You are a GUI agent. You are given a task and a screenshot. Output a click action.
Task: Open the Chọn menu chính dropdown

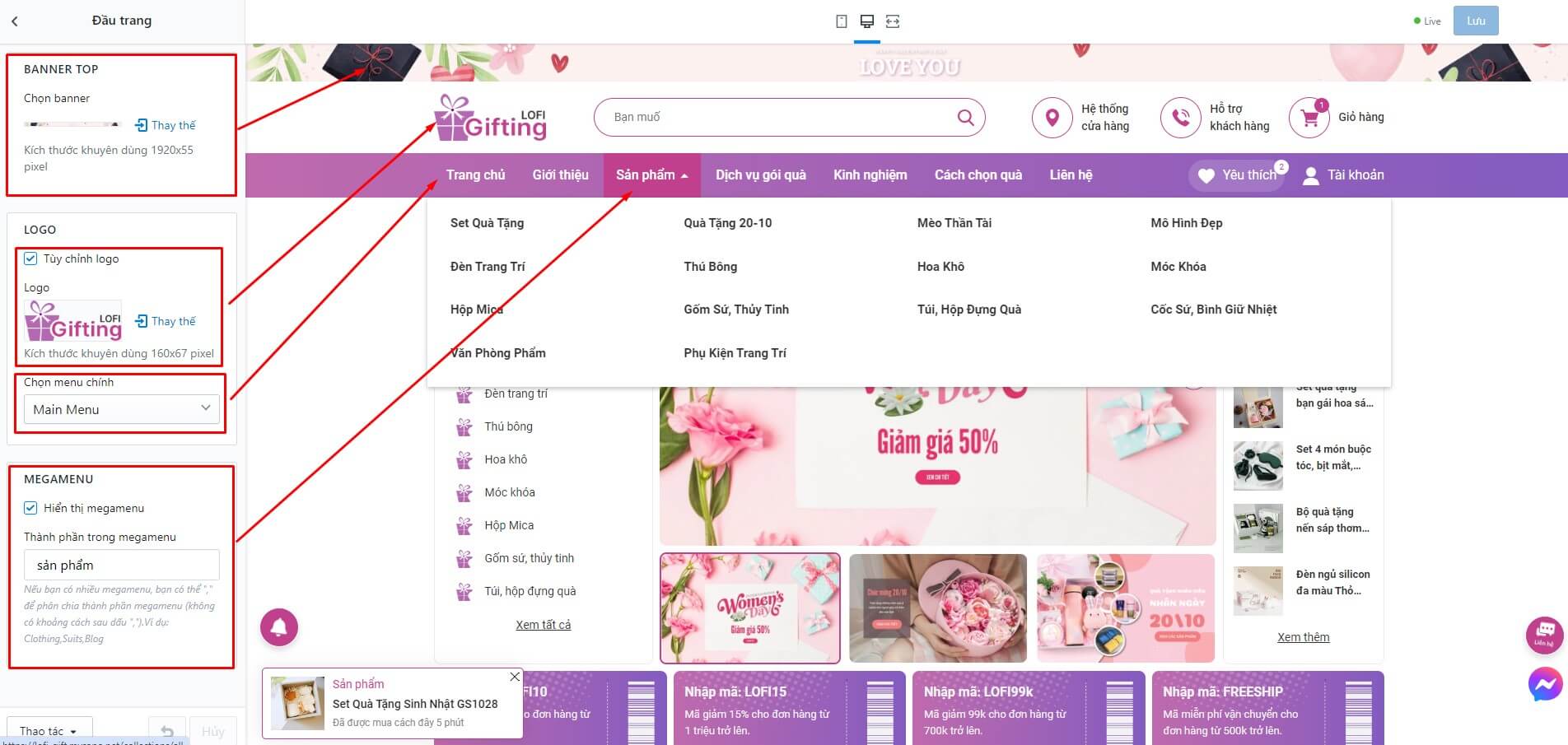point(122,409)
